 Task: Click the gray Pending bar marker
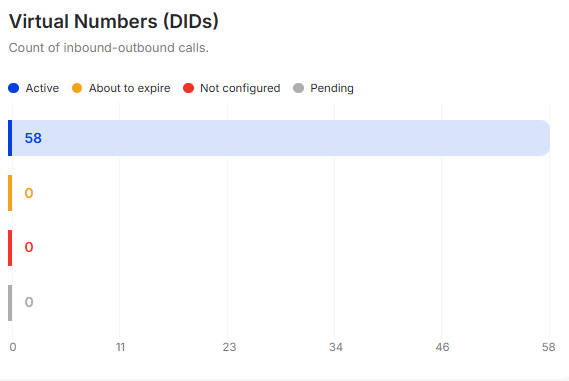point(10,303)
